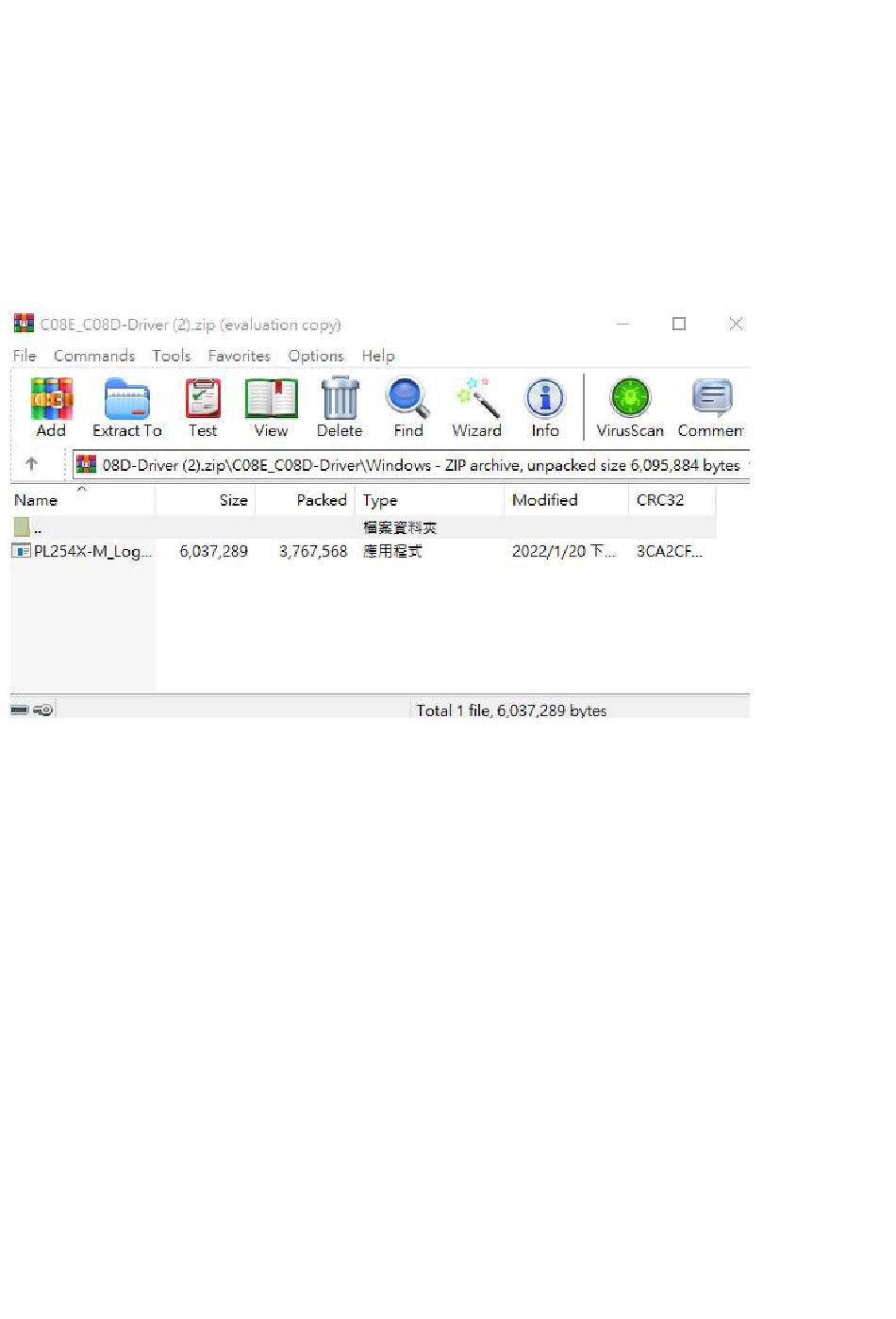
Task: Open the Tools menu
Action: click(172, 356)
